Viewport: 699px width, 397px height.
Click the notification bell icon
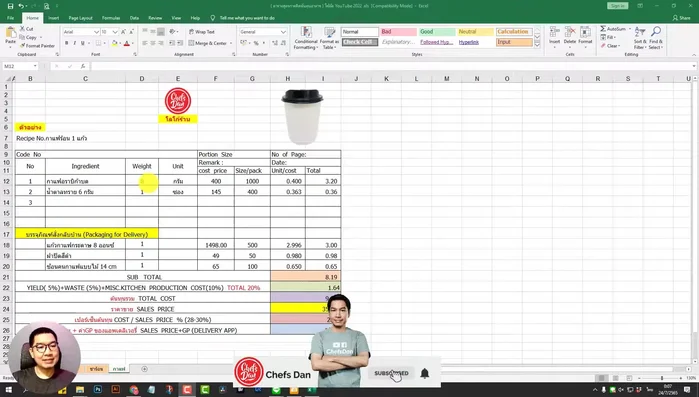point(424,373)
